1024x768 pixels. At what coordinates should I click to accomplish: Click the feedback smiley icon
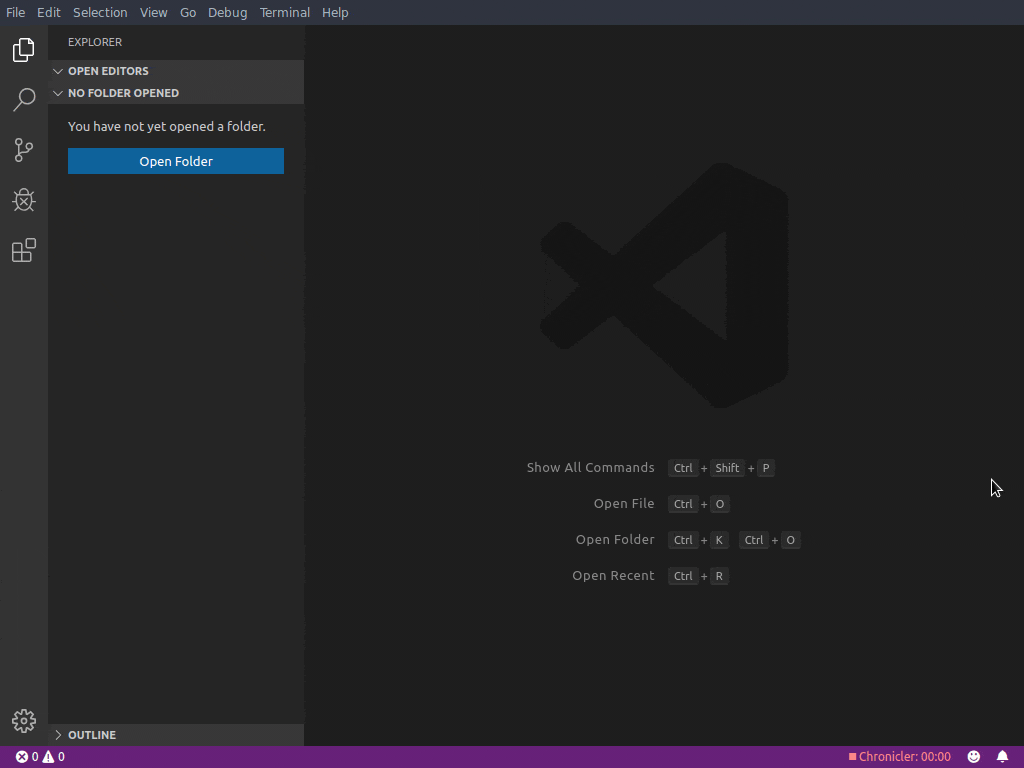(973, 757)
